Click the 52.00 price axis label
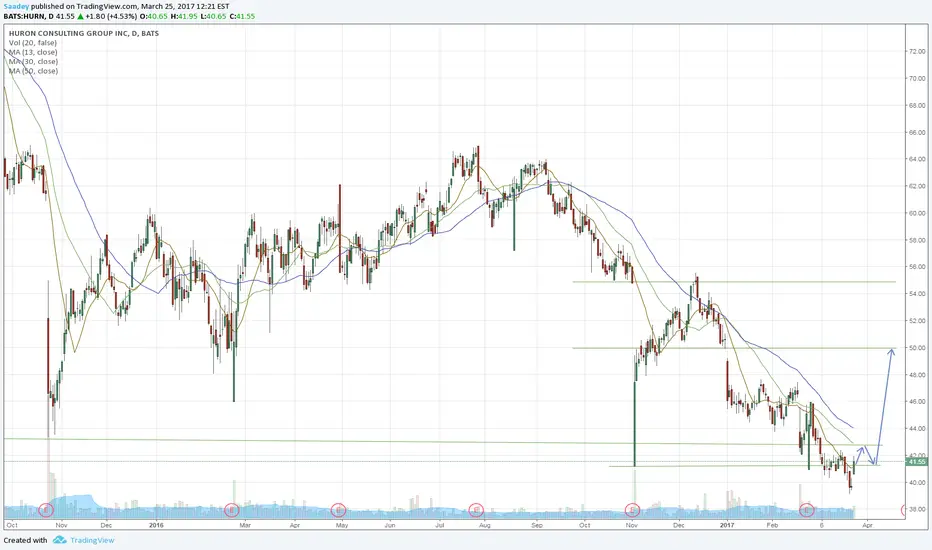The height and width of the screenshot is (550, 932). coord(917,321)
